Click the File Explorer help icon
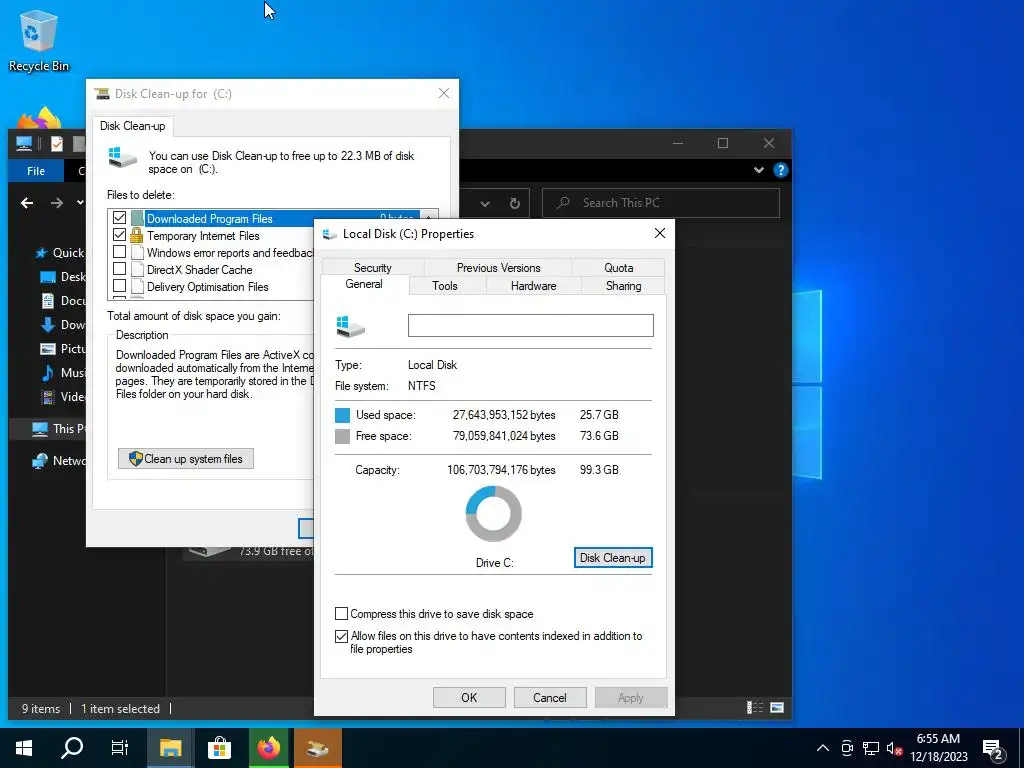Image resolution: width=1024 pixels, height=768 pixels. pyautogui.click(x=780, y=170)
